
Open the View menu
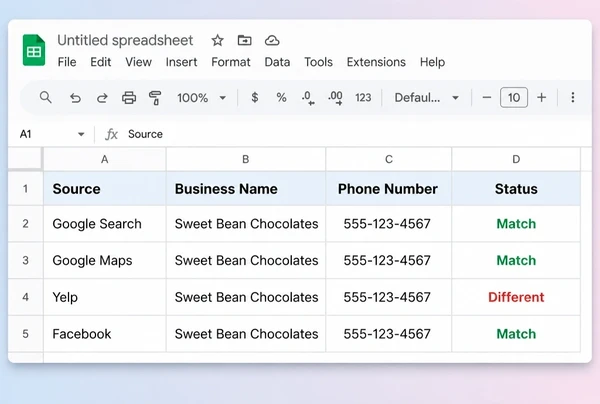(139, 62)
